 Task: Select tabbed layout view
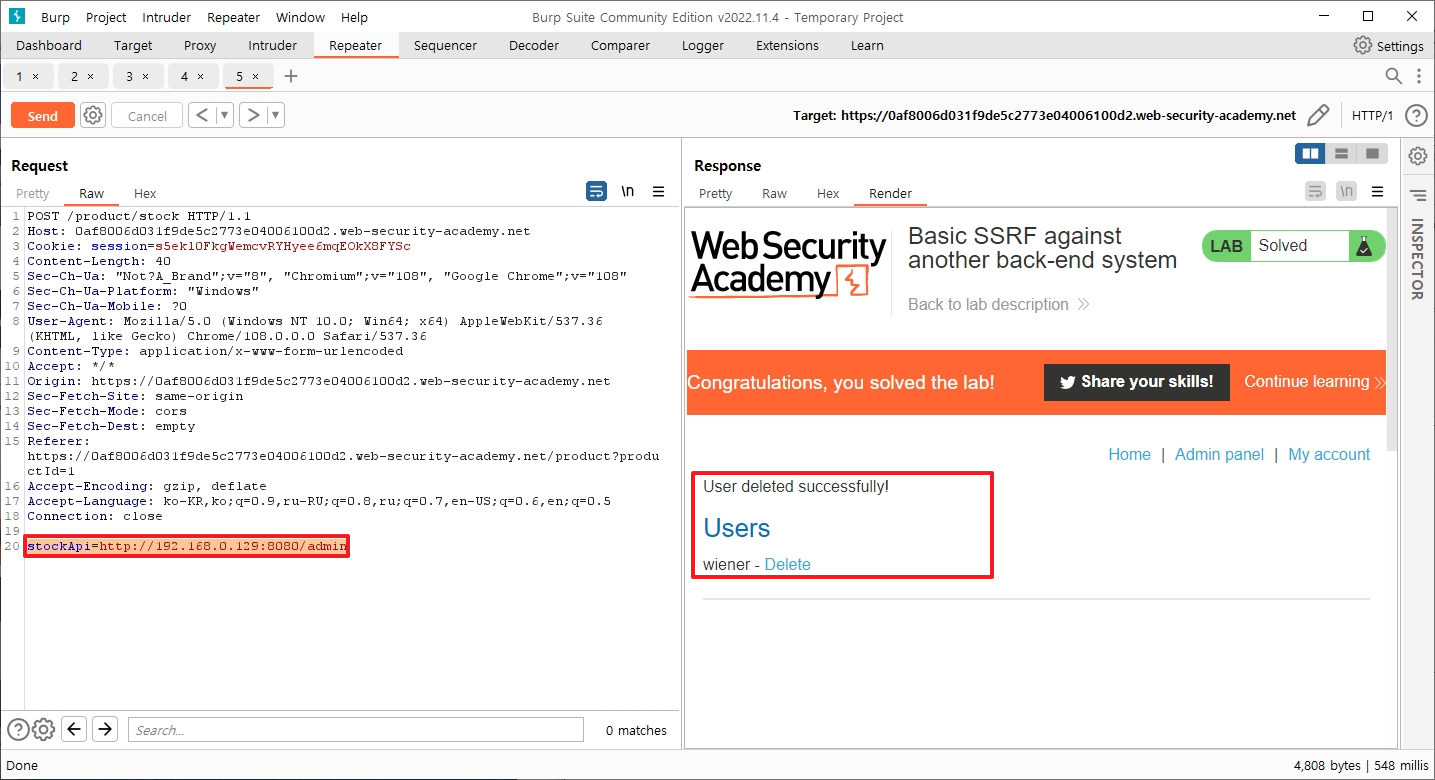click(x=1372, y=153)
